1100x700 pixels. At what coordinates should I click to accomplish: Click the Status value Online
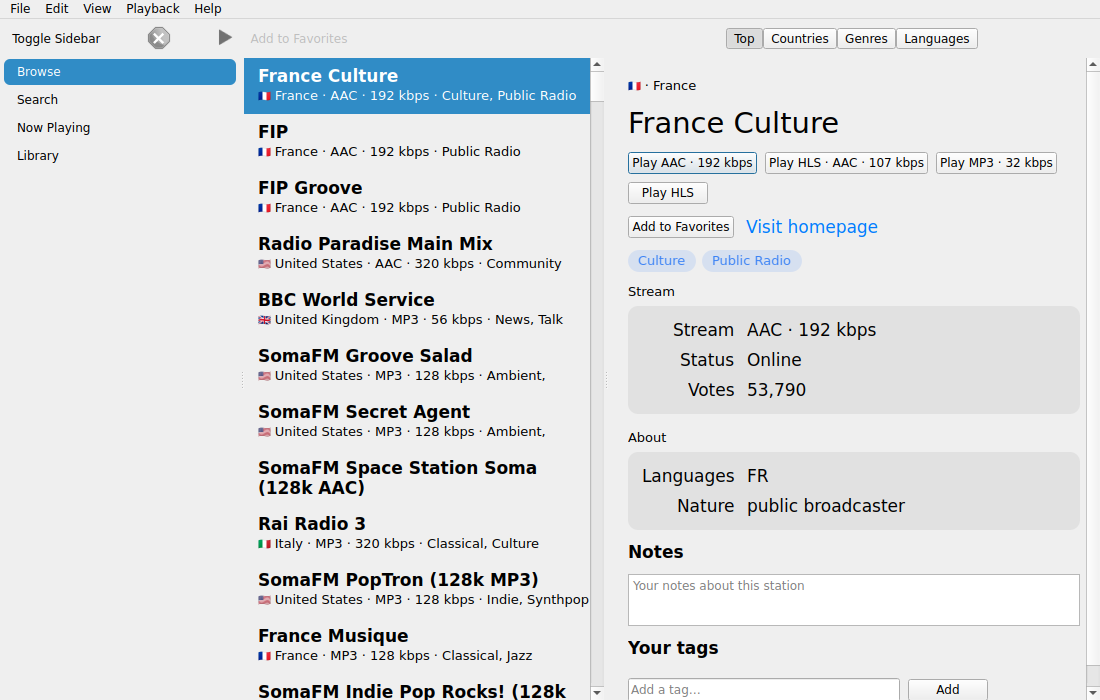click(x=774, y=360)
